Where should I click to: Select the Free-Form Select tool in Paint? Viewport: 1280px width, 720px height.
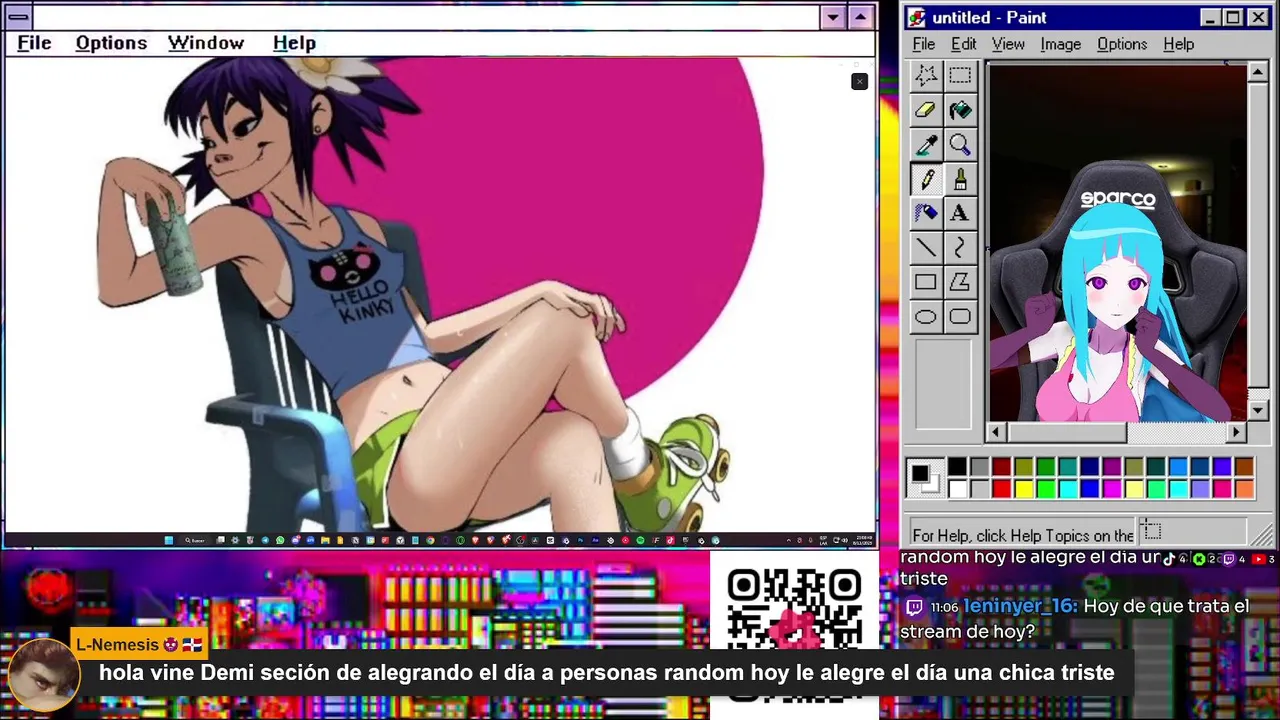click(926, 75)
